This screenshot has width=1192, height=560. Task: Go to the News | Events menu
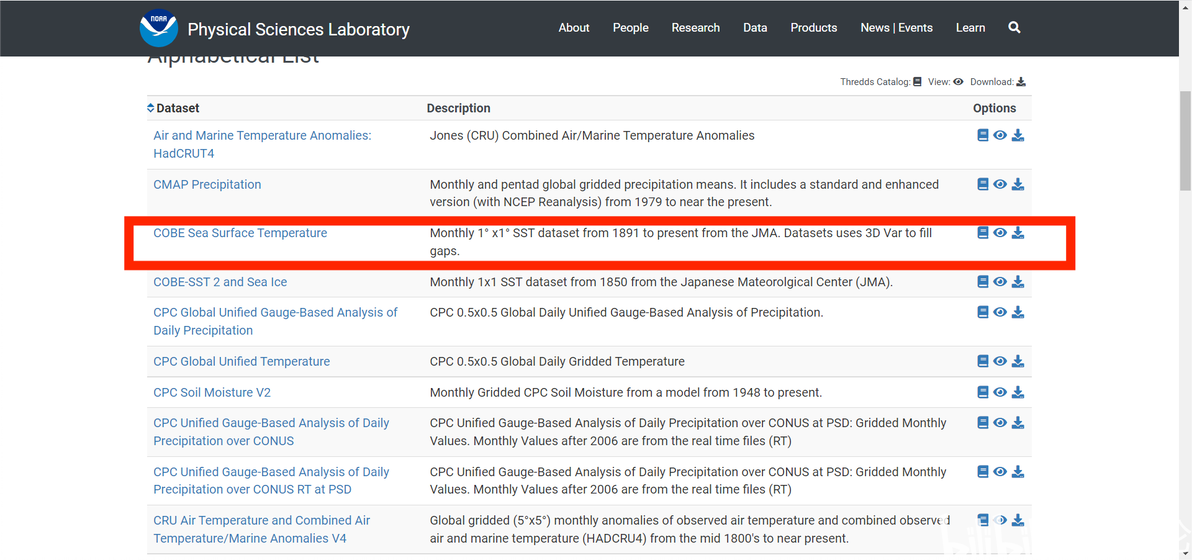(x=896, y=28)
